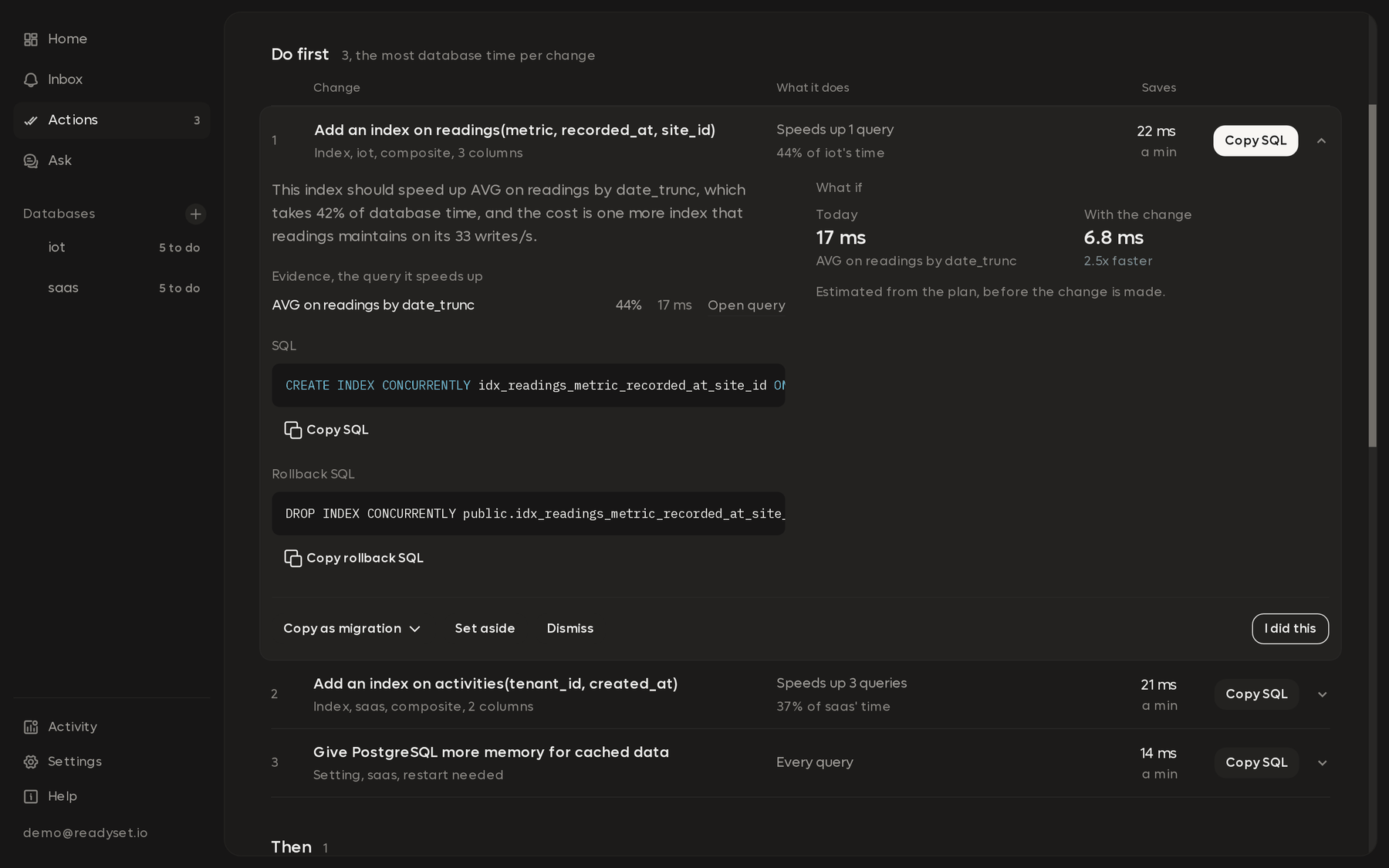Click copy icon beside Copy SQL under code
1389x868 pixels.
tap(293, 430)
